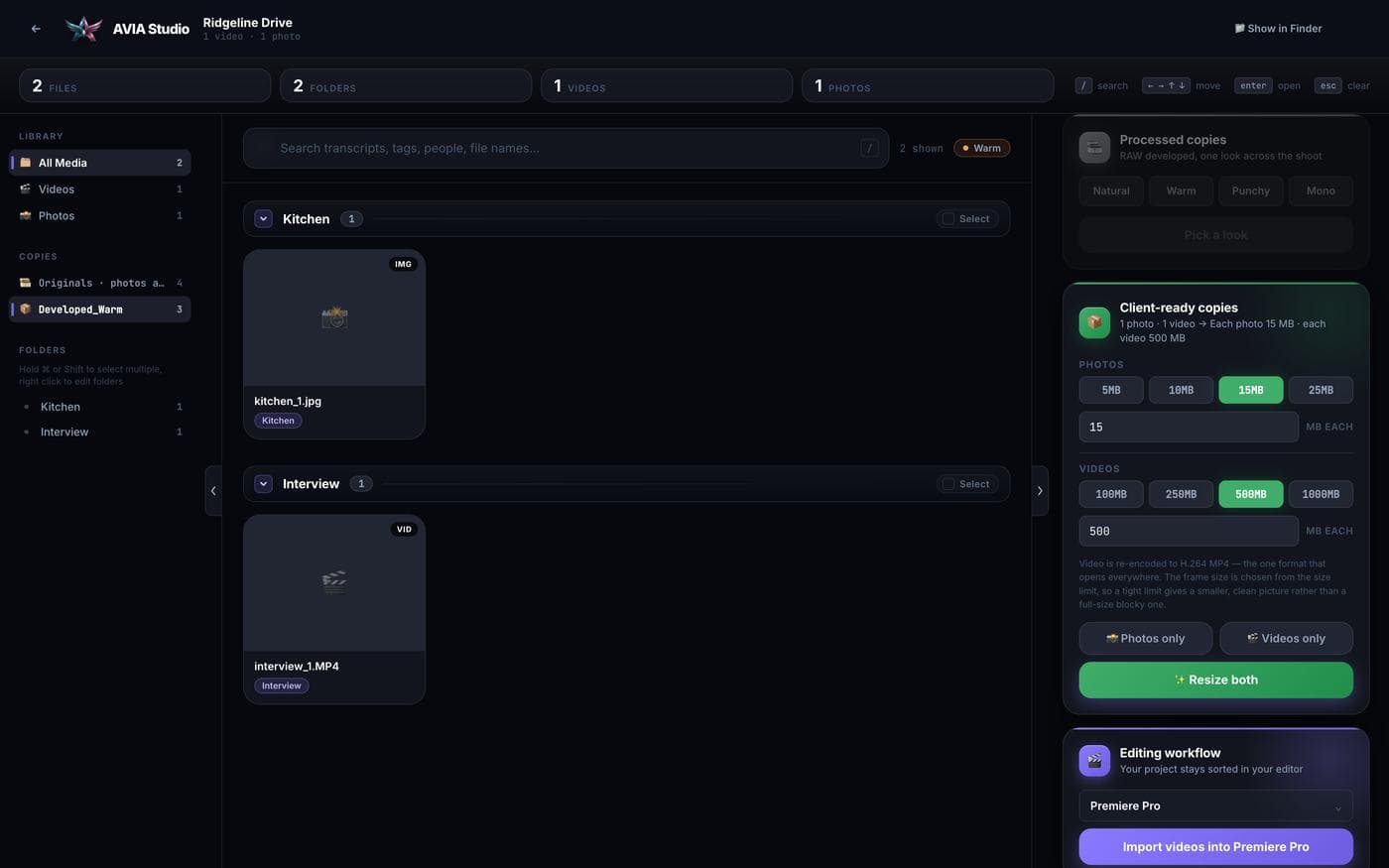This screenshot has height=868, width=1389.
Task: Collapse the left sidebar arrow
Action: (x=213, y=491)
